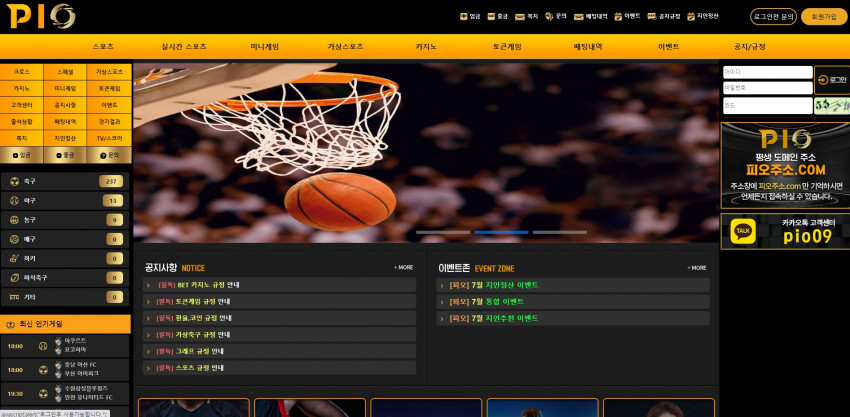850x417 pixels.
Task: Select 미식축구 American football row
Action: [x=65, y=278]
